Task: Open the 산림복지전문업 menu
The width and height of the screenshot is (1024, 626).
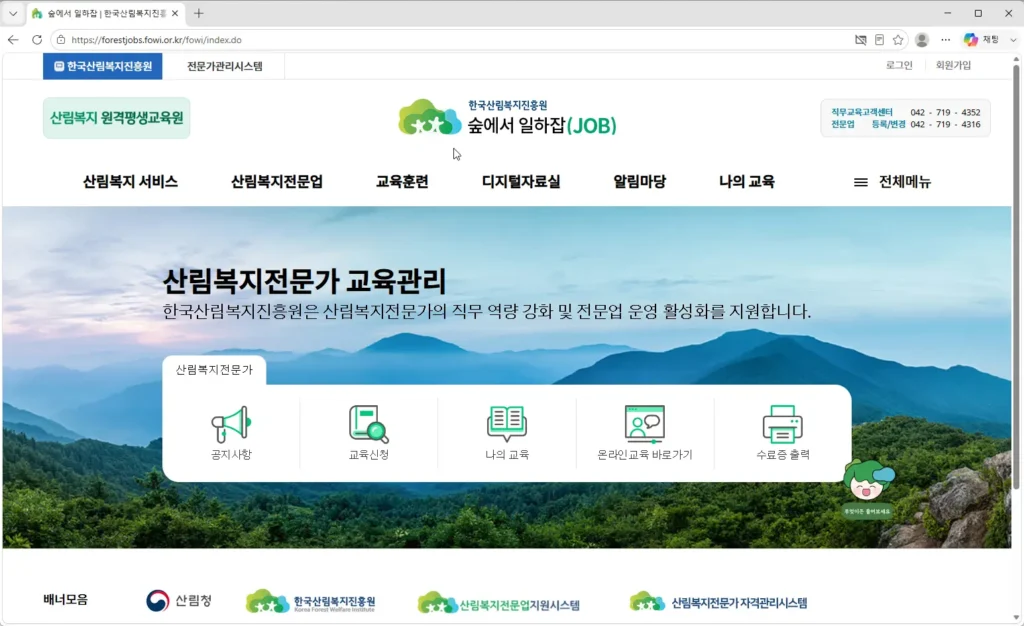Action: click(277, 181)
